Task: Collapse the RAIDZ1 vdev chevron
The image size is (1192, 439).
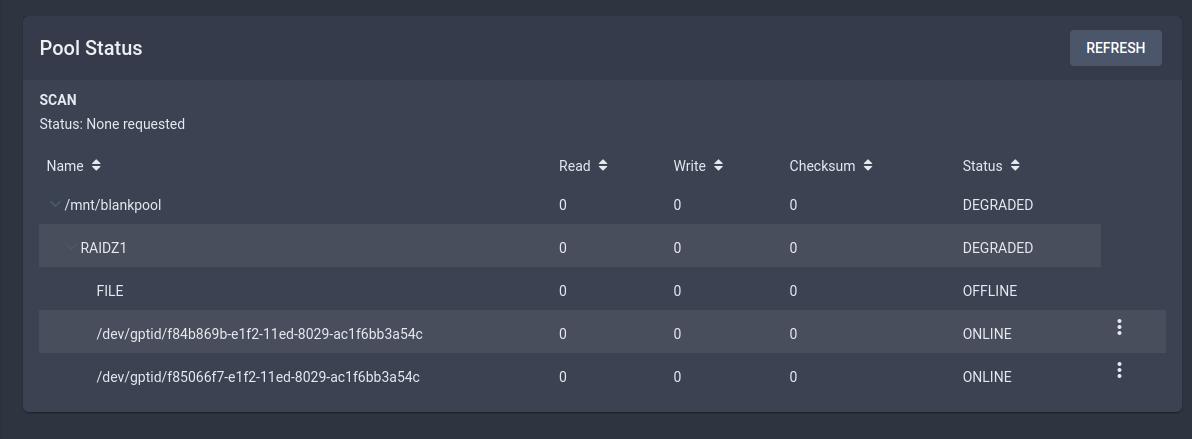Action: click(71, 248)
